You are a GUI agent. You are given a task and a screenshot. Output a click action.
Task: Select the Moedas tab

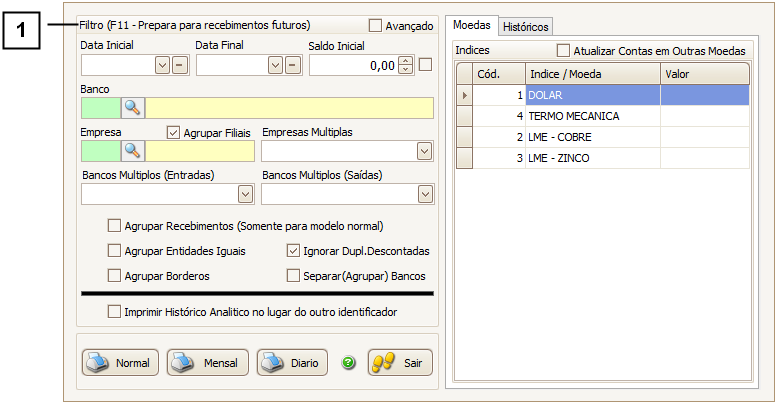point(471,25)
